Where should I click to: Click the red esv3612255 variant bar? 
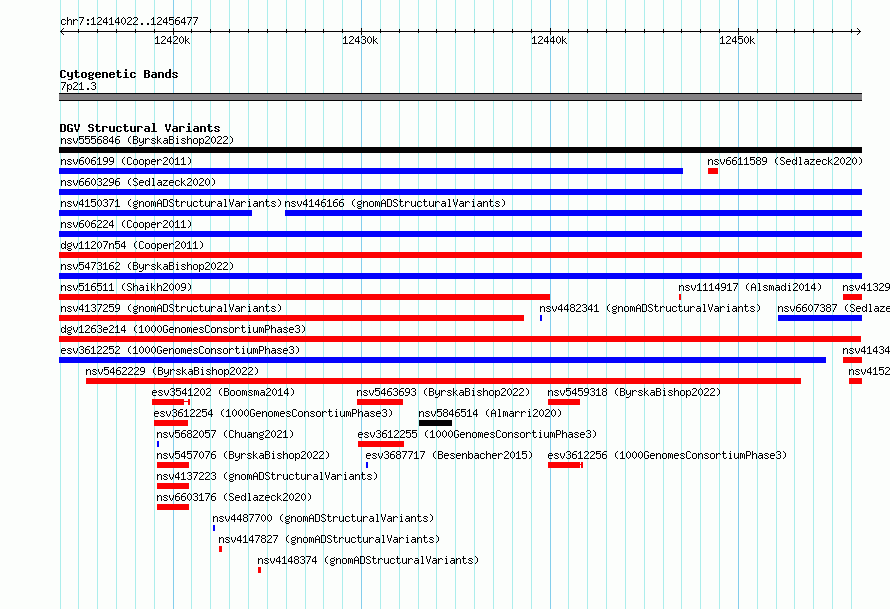381,444
